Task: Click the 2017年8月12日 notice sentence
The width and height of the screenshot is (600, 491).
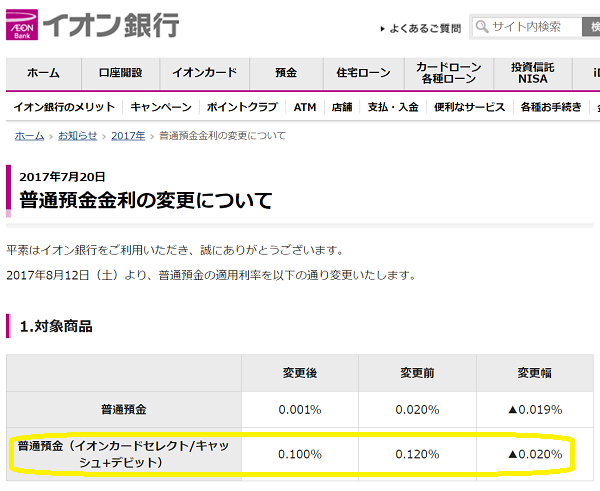Action: pyautogui.click(x=212, y=275)
